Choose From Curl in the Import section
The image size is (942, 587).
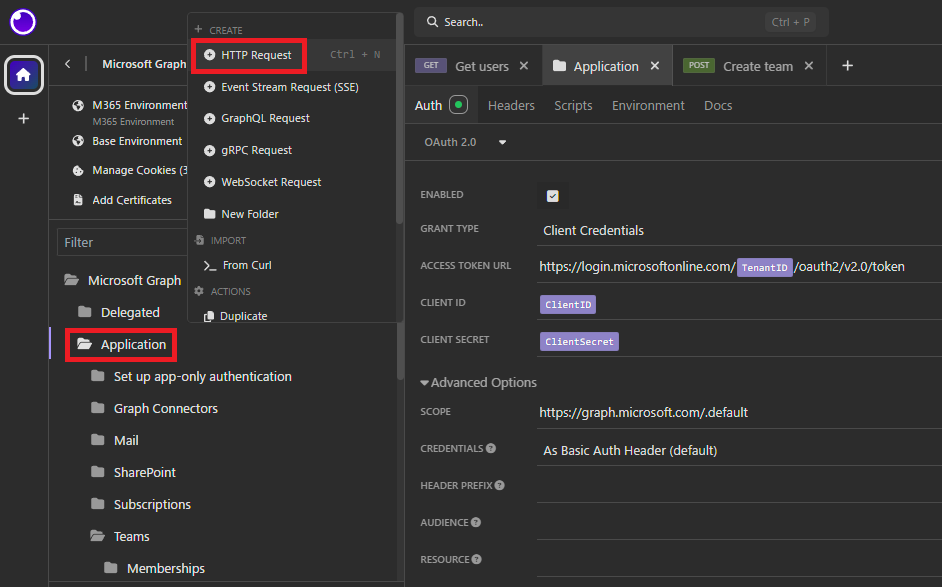246,265
